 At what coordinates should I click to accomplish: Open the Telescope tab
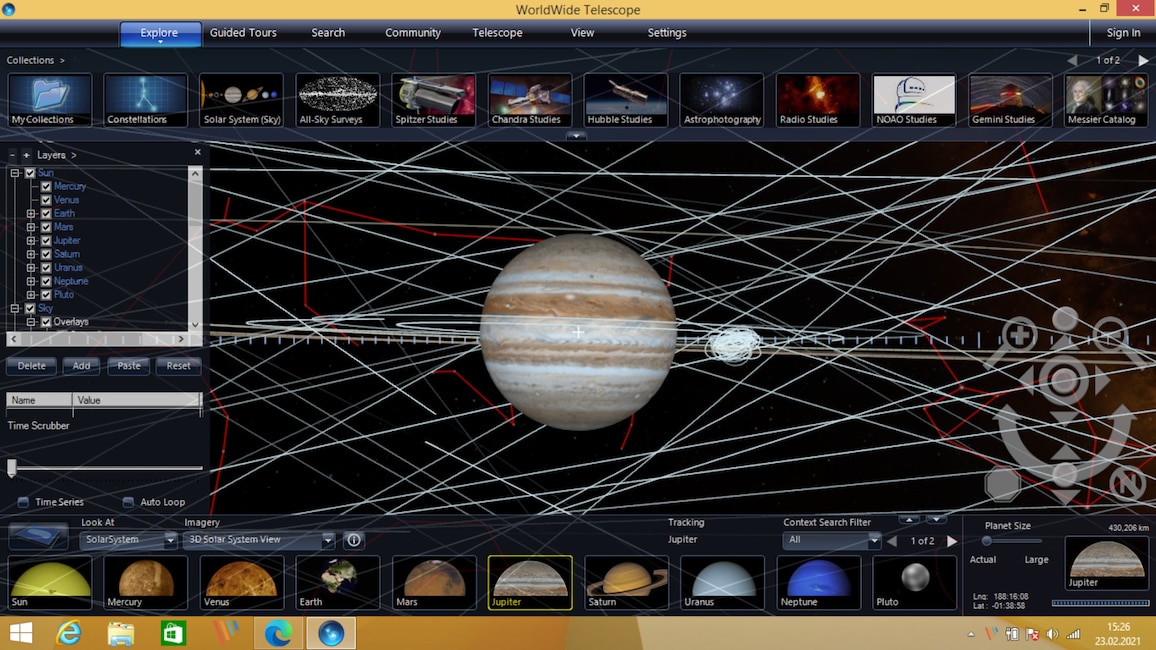point(498,32)
